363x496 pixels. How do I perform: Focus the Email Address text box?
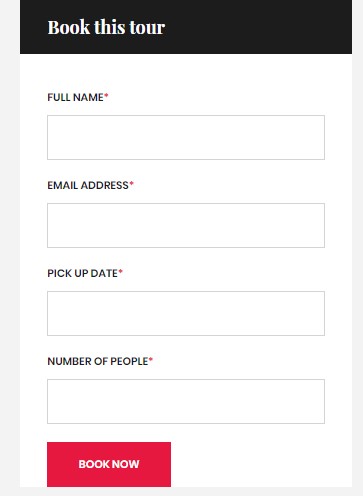pyautogui.click(x=186, y=225)
